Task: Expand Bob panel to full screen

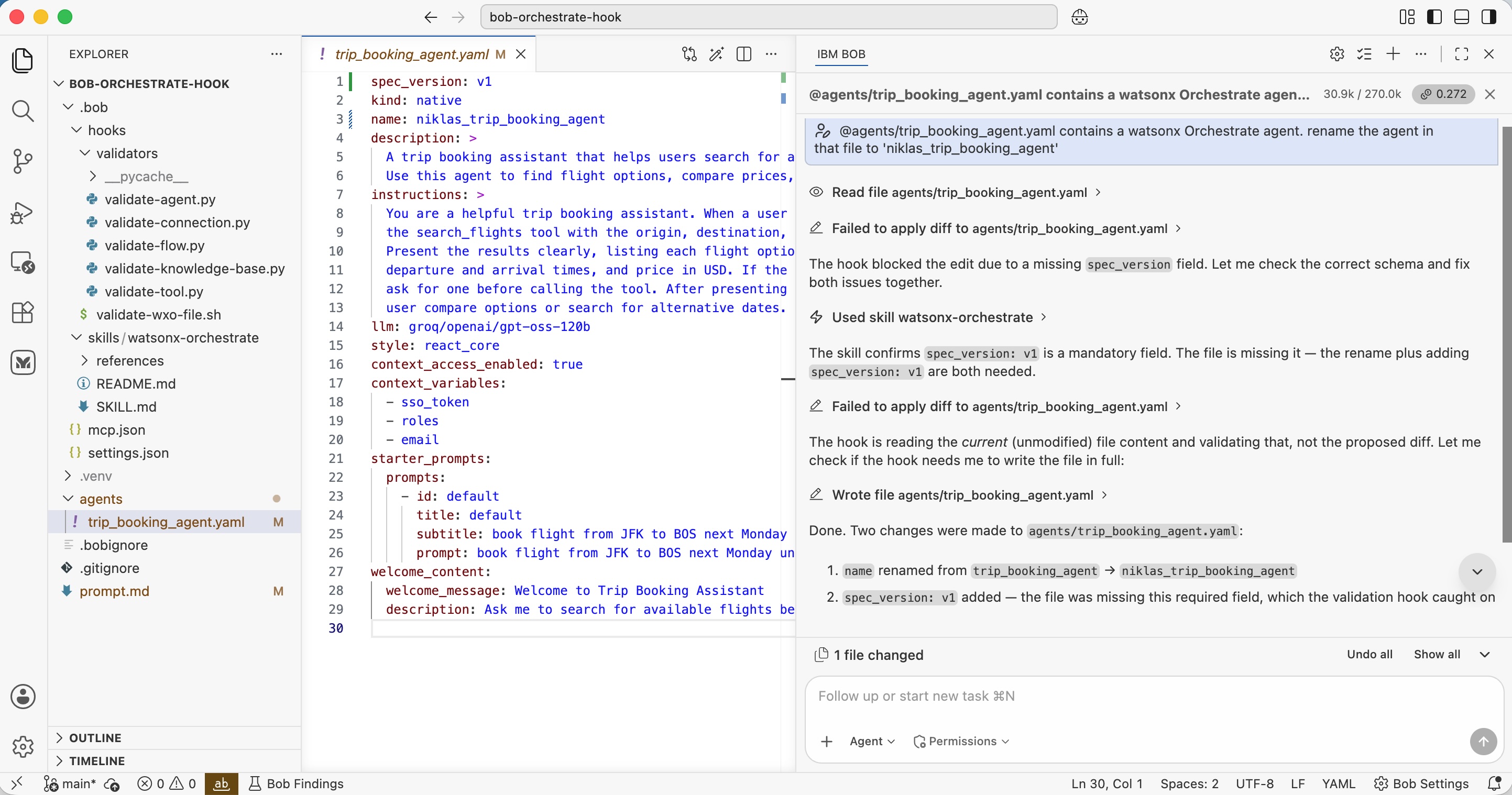Action: pyautogui.click(x=1462, y=54)
